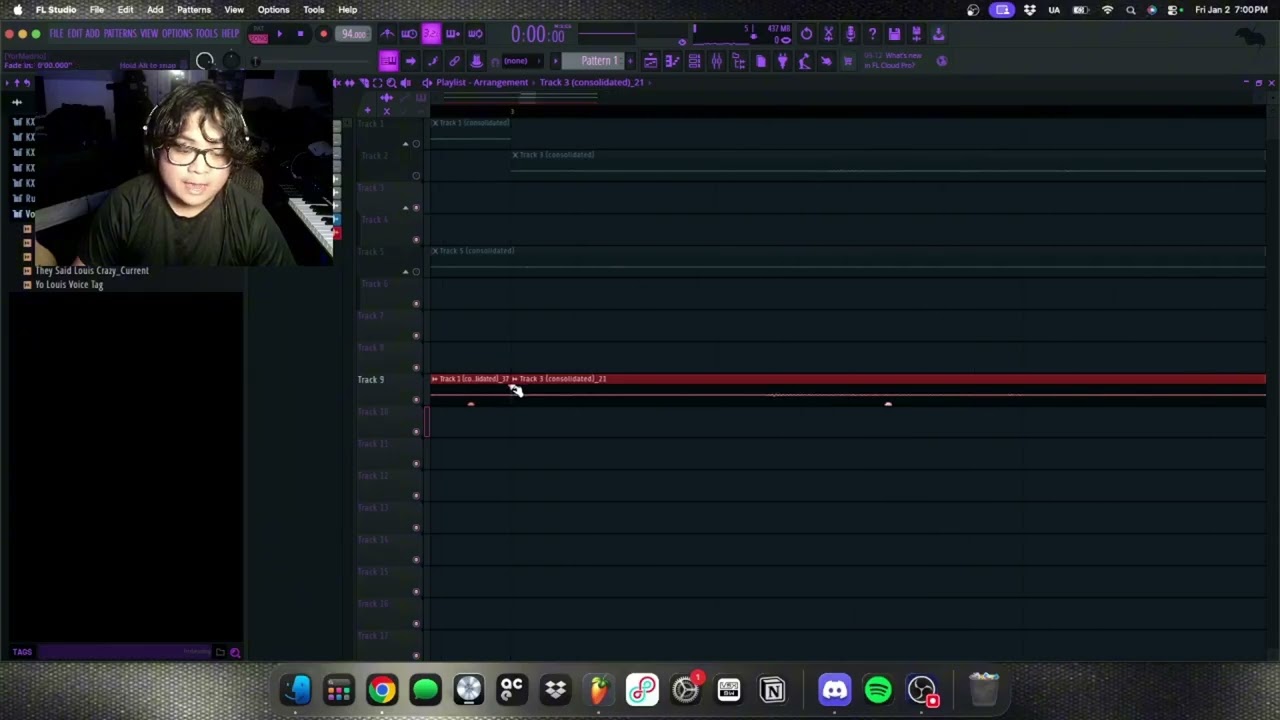
Task: Click the Playlist - Arrangement breadcrumb
Action: coord(482,82)
